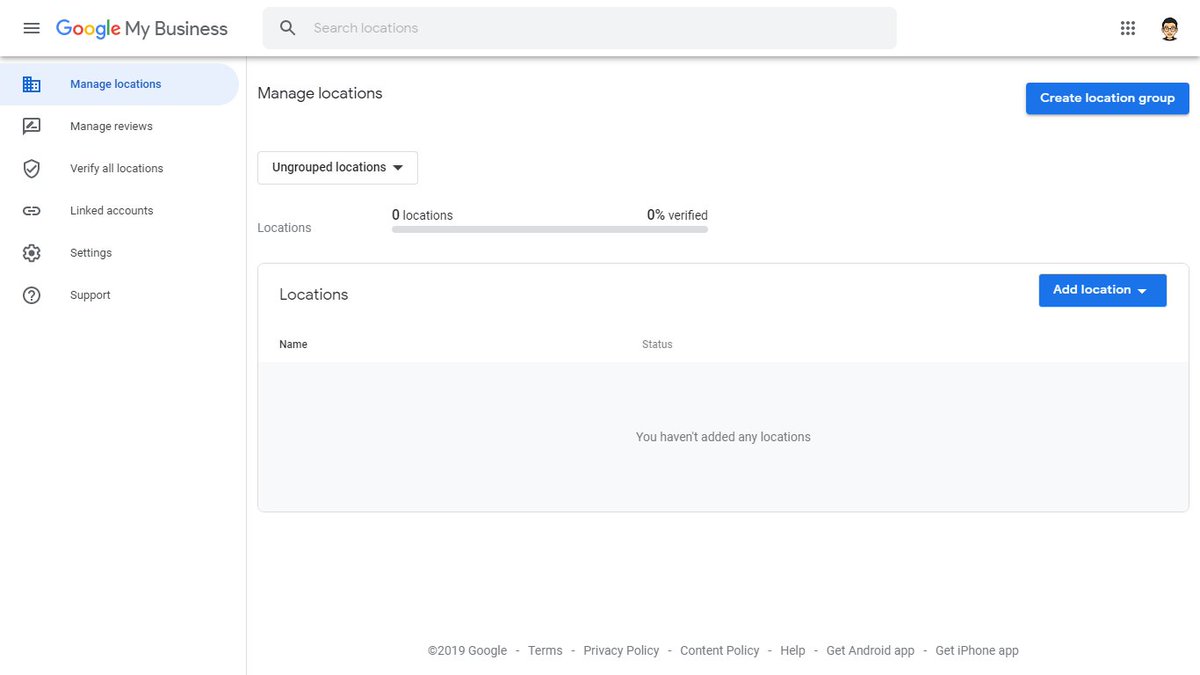Click the 0% verified label
The width and height of the screenshot is (1200, 675).
click(677, 215)
